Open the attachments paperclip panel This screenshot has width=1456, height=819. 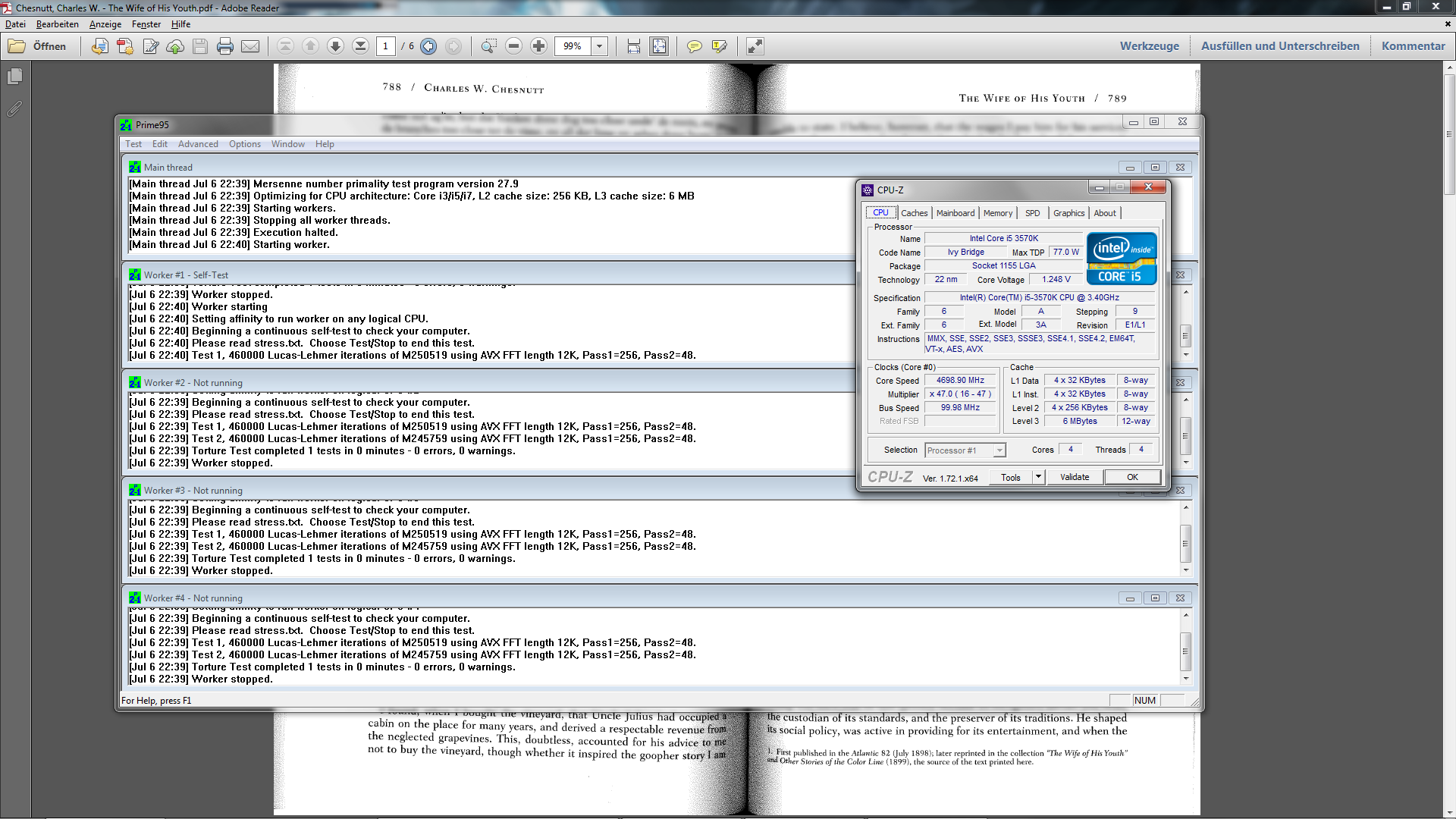14,109
